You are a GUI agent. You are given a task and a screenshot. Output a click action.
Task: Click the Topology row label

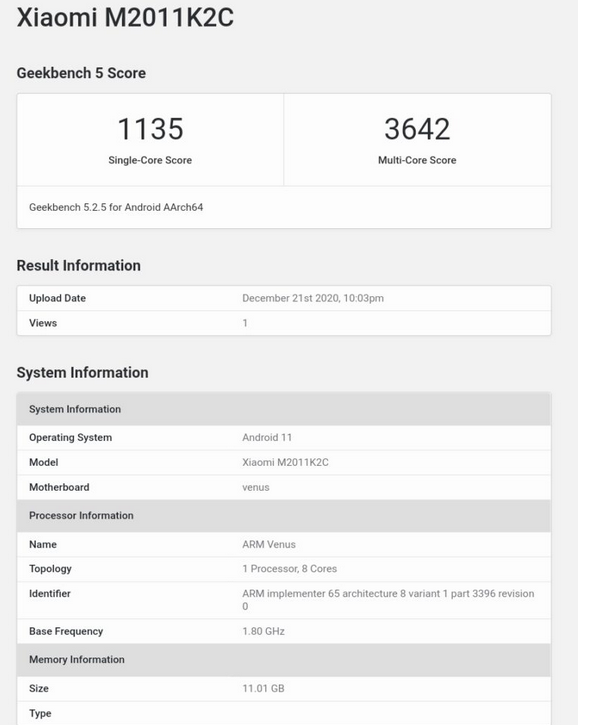pyautogui.click(x=50, y=569)
